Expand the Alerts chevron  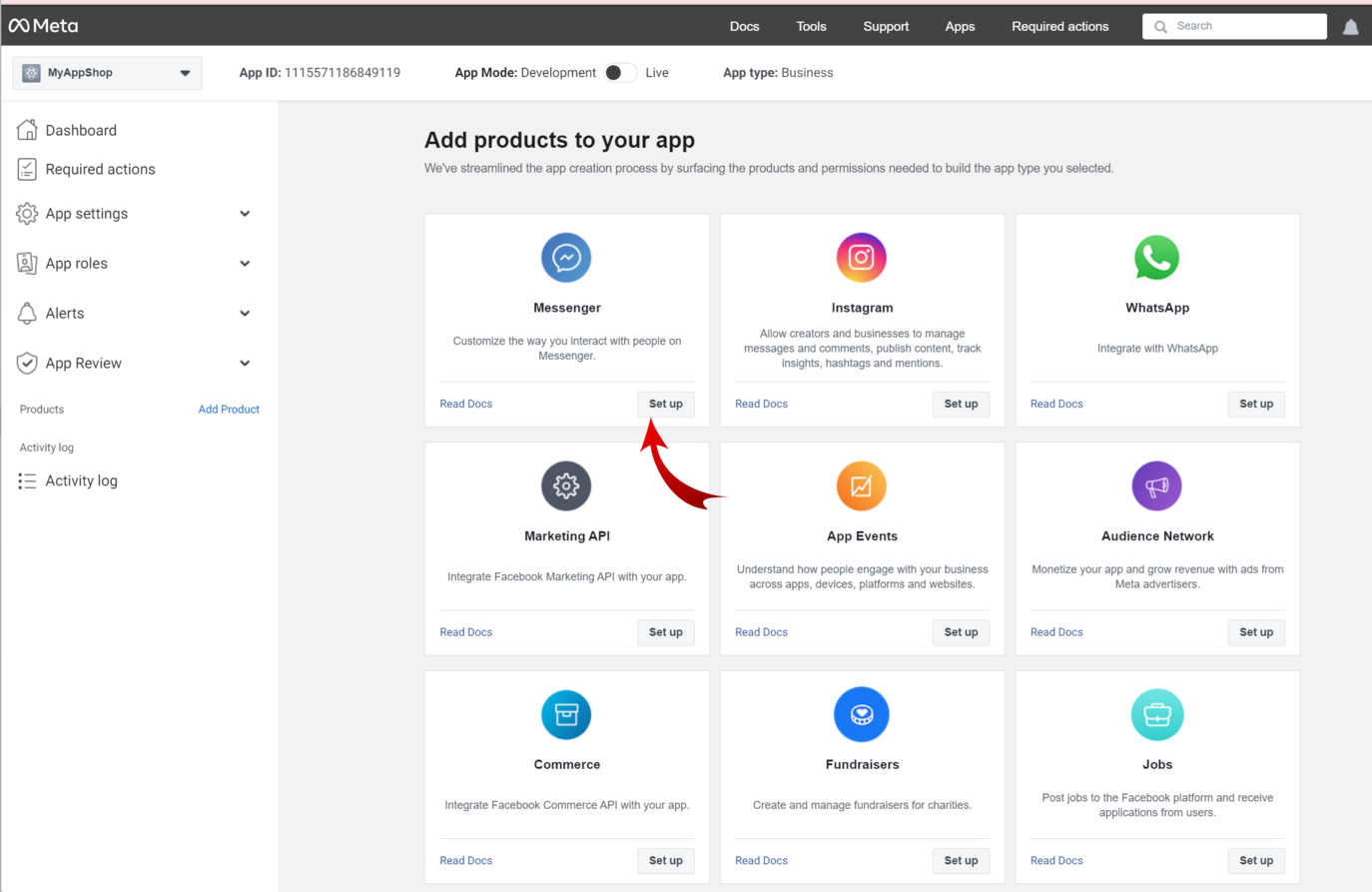click(245, 314)
